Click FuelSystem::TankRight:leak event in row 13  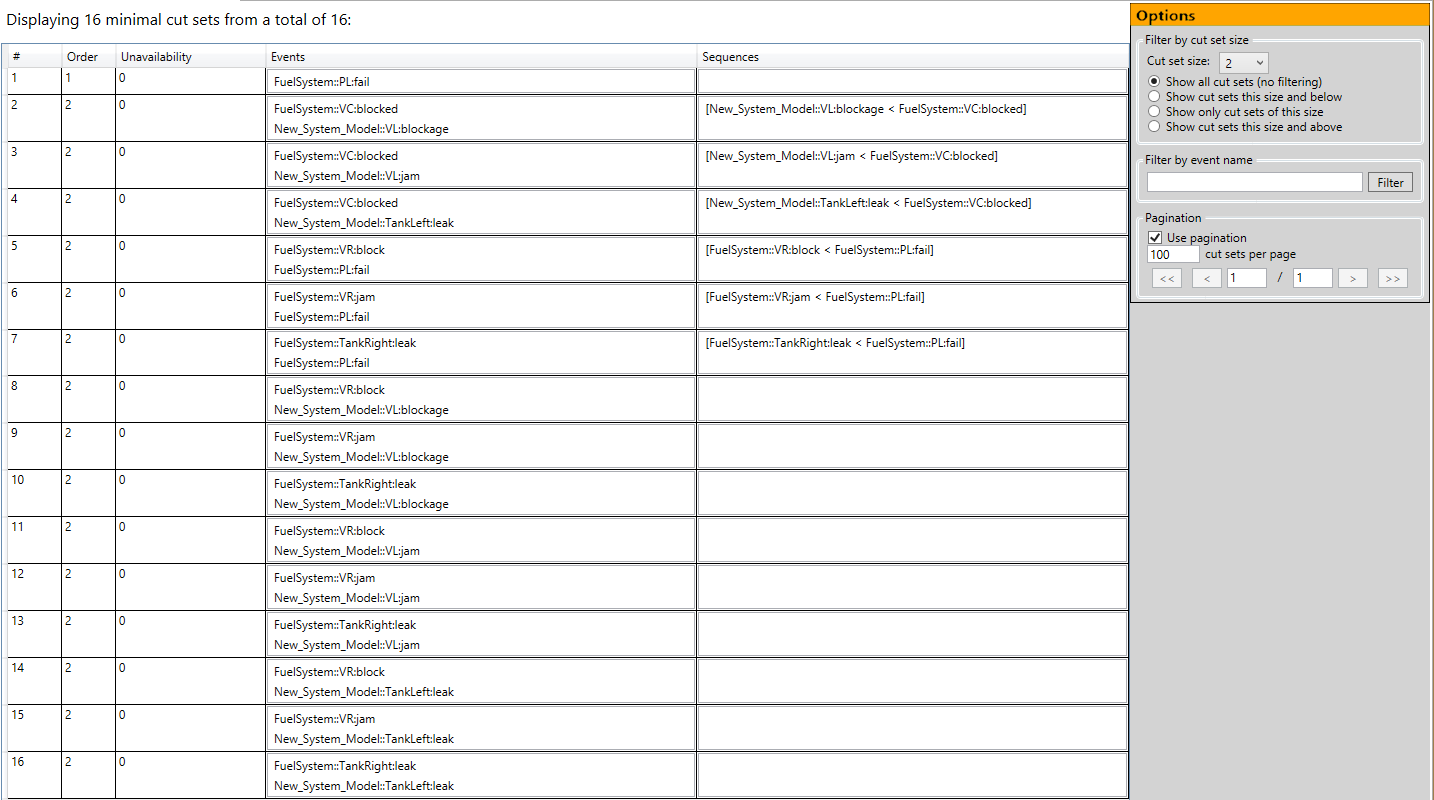pos(345,625)
